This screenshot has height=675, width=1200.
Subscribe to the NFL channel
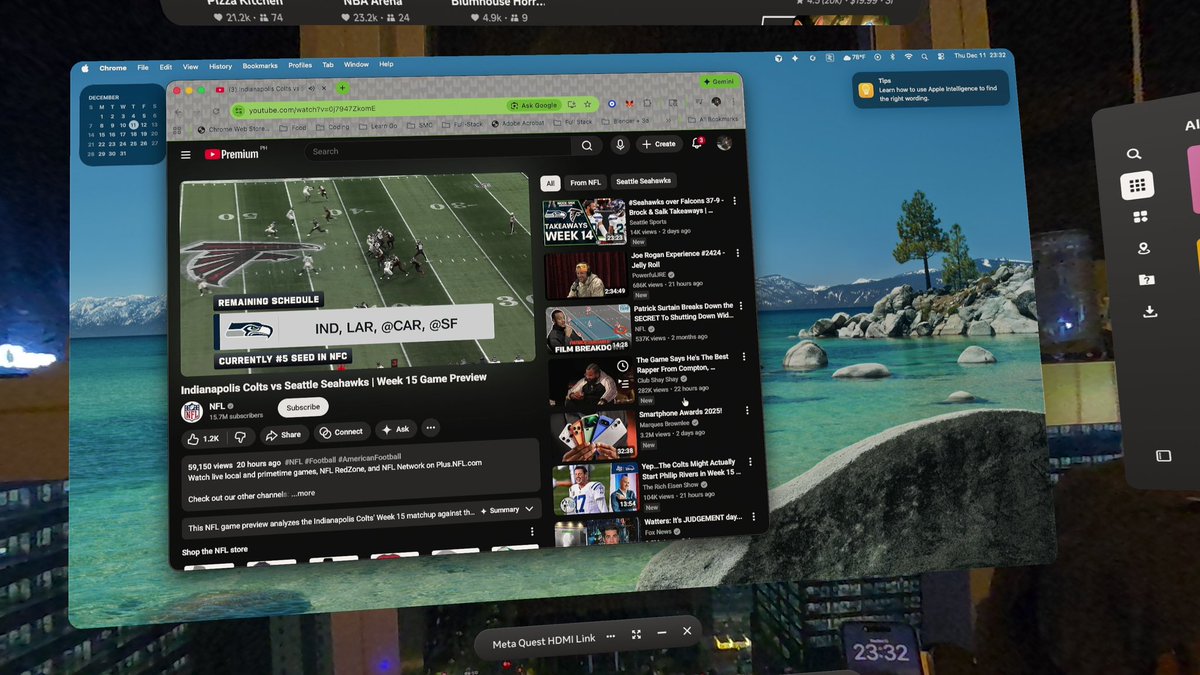click(x=303, y=407)
